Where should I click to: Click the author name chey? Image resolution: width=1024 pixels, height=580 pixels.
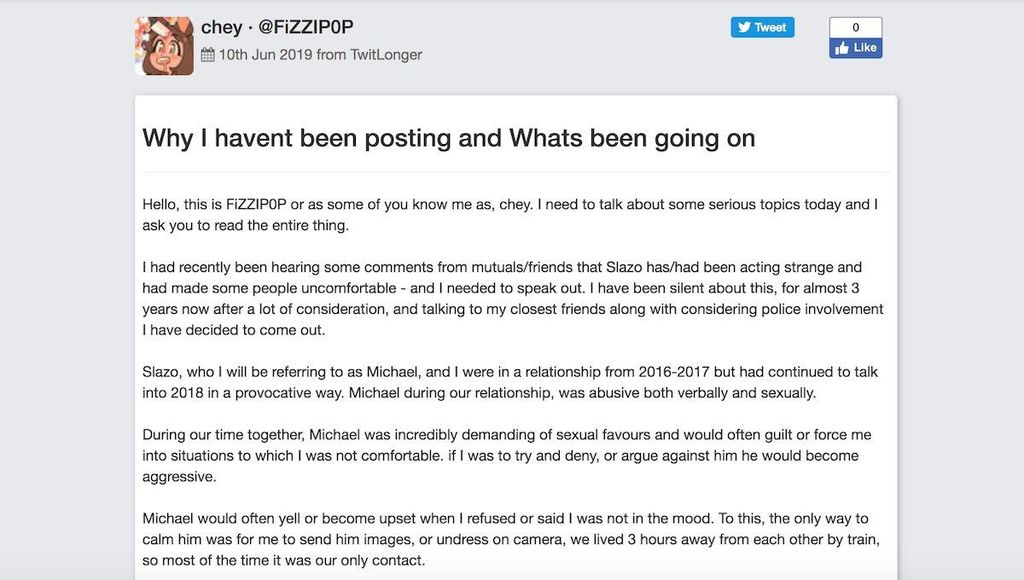[x=221, y=27]
